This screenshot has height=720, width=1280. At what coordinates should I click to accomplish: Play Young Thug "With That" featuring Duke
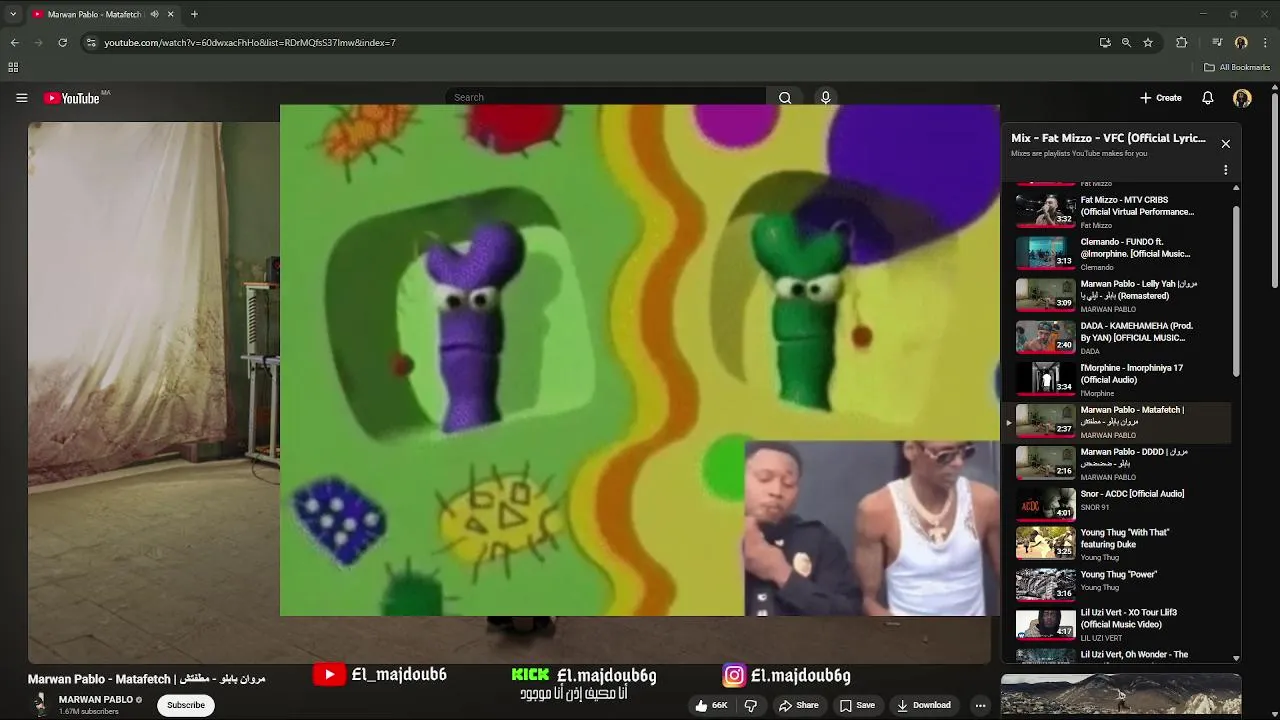point(1118,544)
